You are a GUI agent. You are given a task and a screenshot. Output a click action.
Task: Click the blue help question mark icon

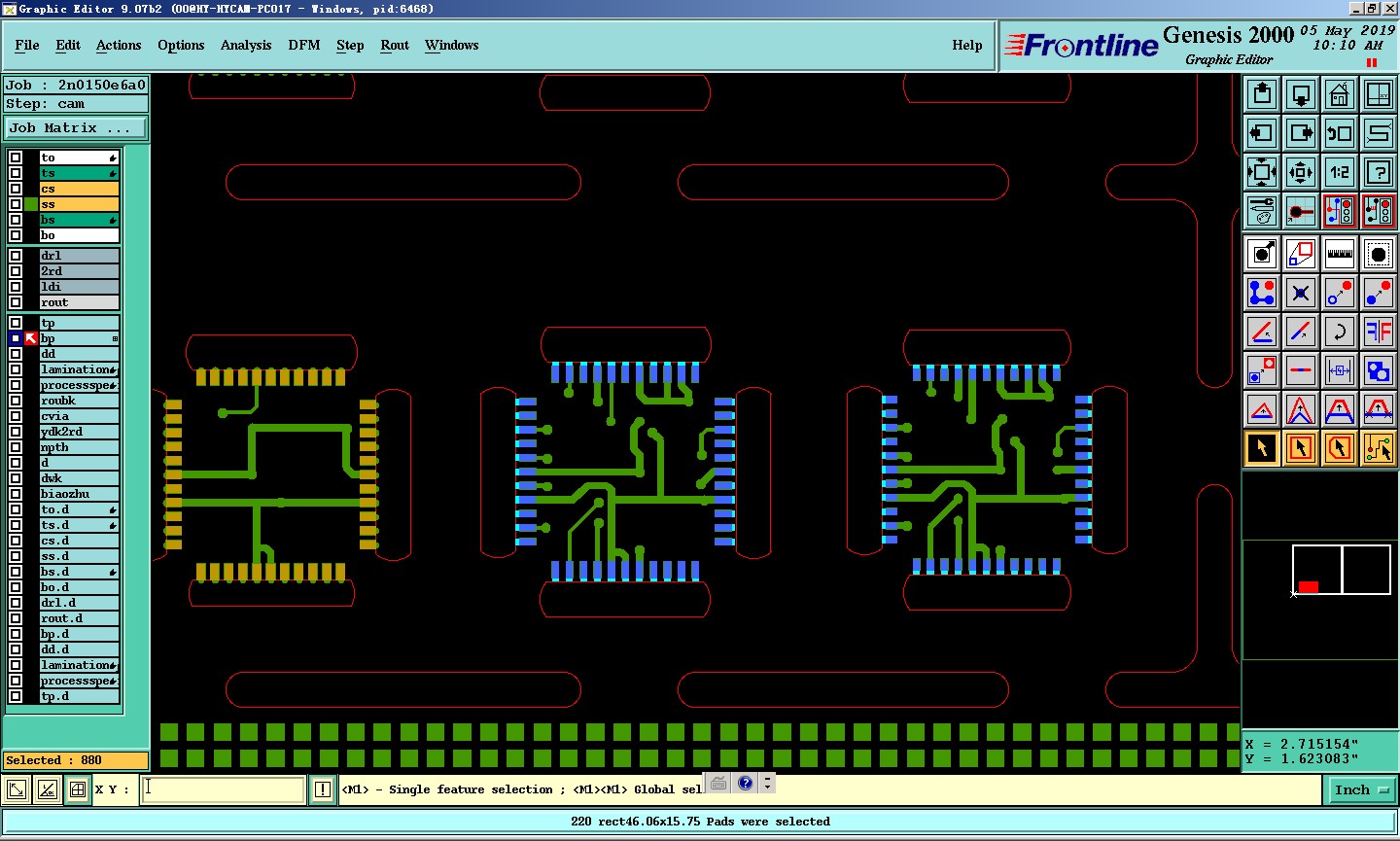(x=746, y=783)
